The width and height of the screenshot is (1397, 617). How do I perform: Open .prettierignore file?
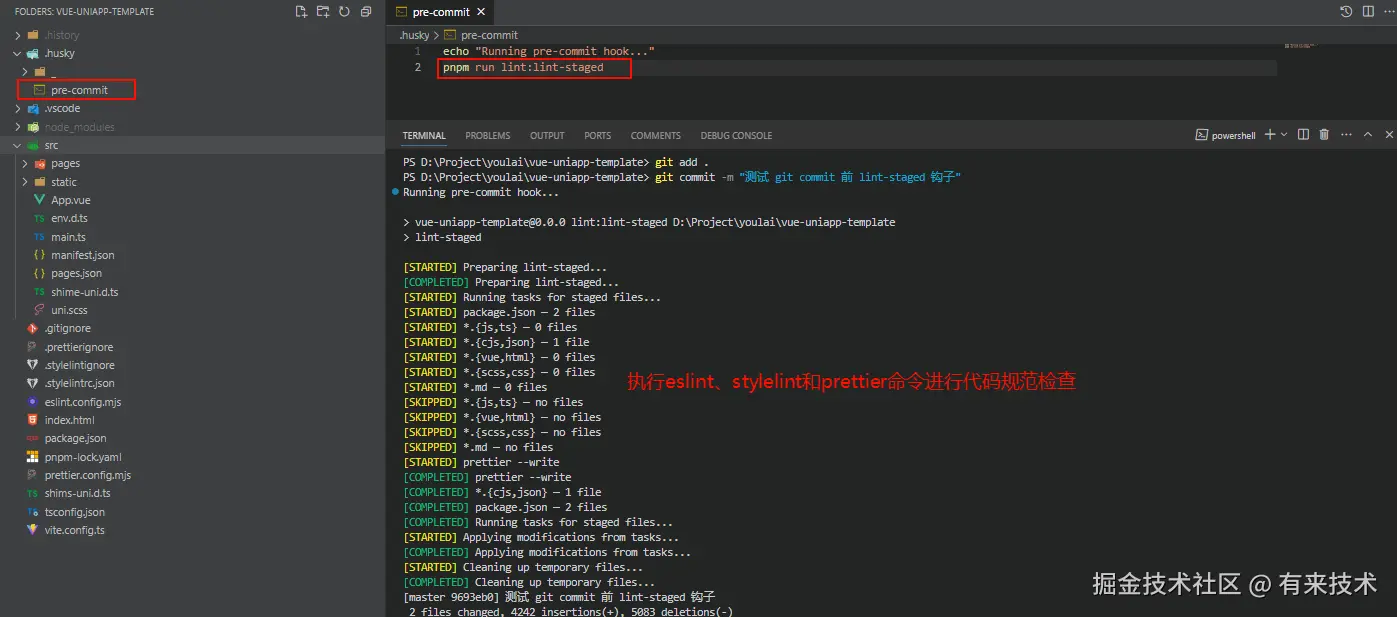click(78, 347)
